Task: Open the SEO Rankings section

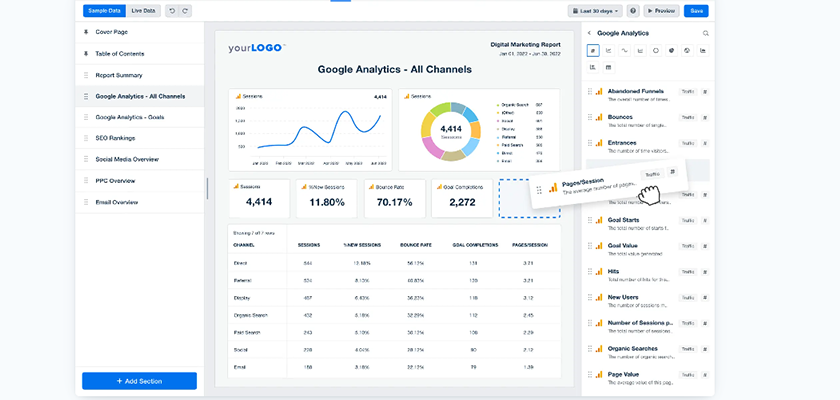Action: pos(116,138)
